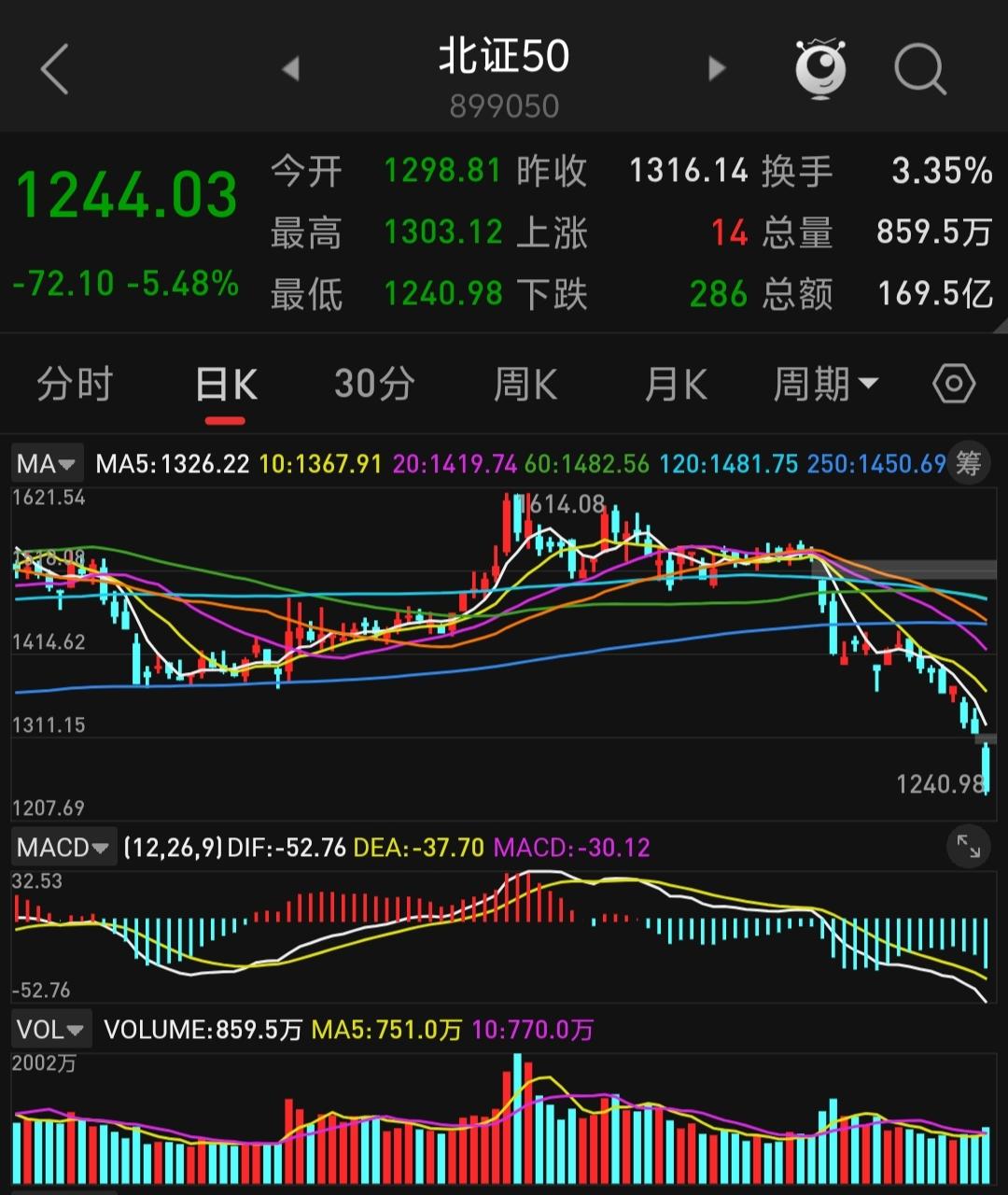Switch to the 分时 tab
Image resolution: width=1008 pixels, height=1195 pixels.
click(x=75, y=385)
